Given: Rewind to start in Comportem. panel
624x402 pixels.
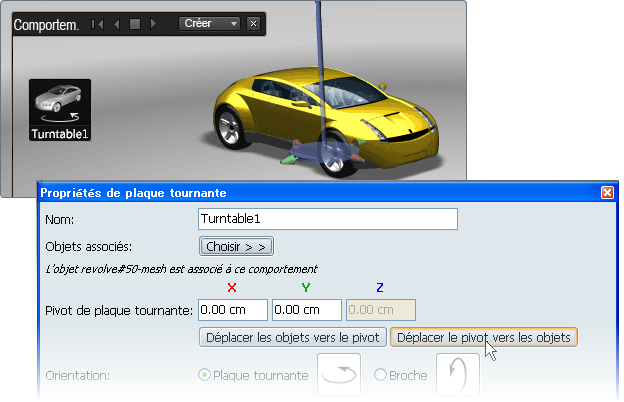Looking at the screenshot, I should [x=98, y=24].
